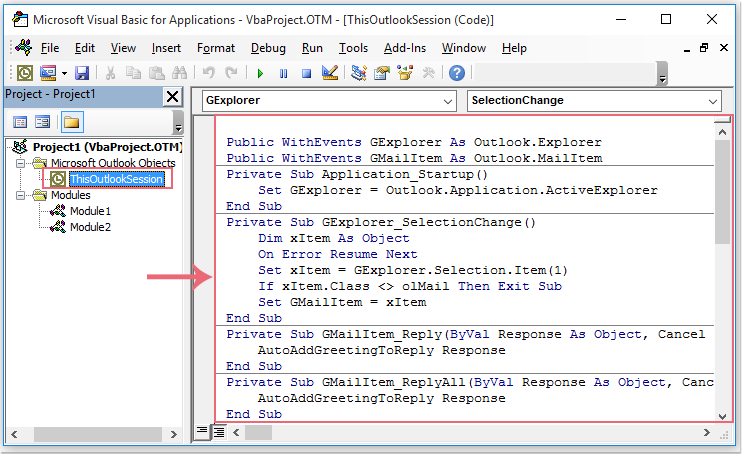Open the Object Browser toolbar icon

pos(406,73)
